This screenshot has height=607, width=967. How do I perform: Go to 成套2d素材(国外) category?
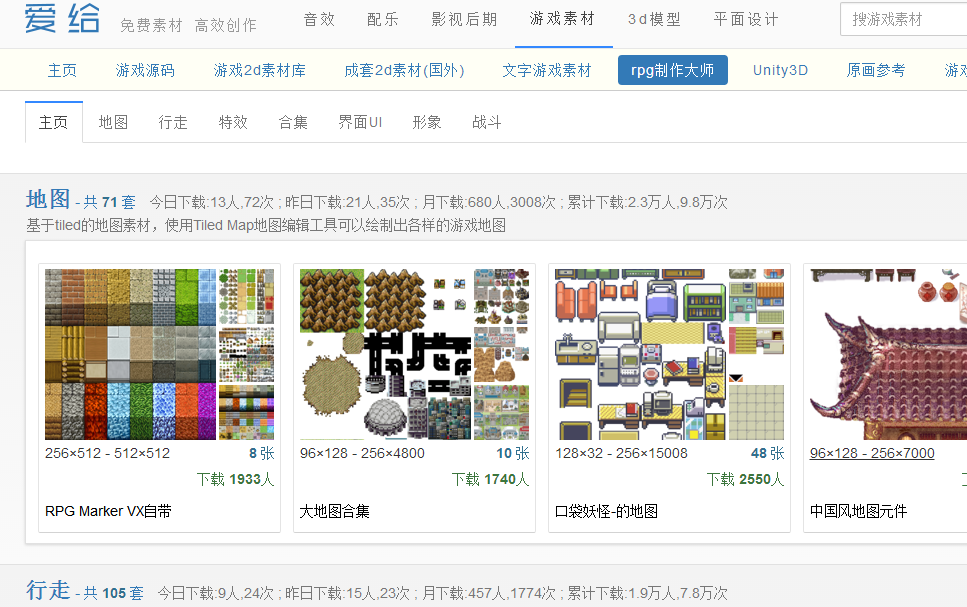point(405,70)
